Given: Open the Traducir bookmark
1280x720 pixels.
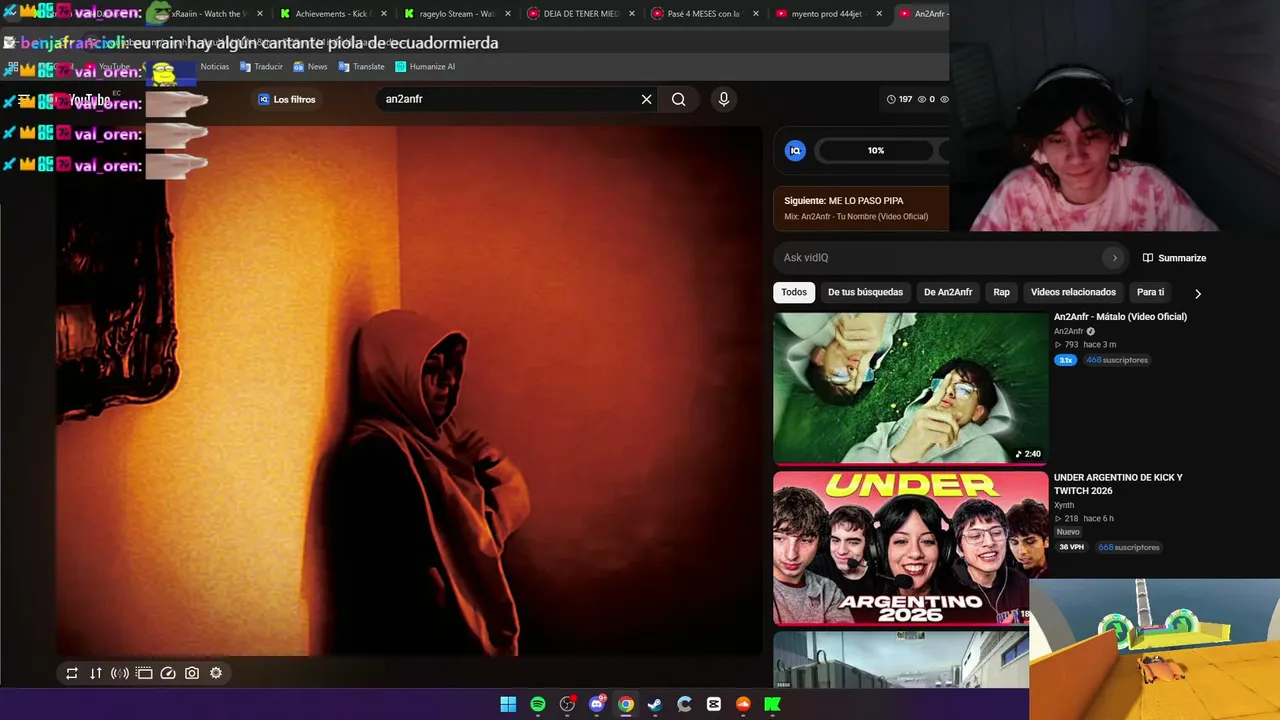Looking at the screenshot, I should (x=261, y=67).
